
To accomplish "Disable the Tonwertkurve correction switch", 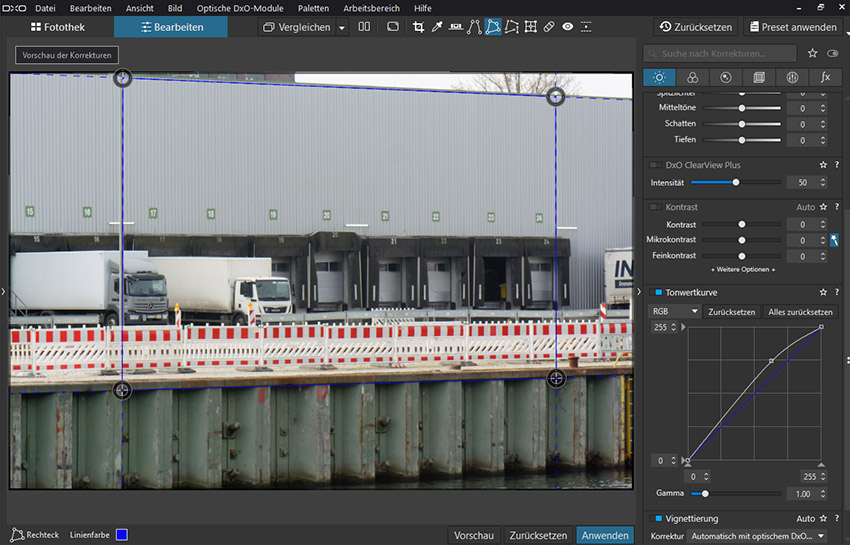I will 656,292.
